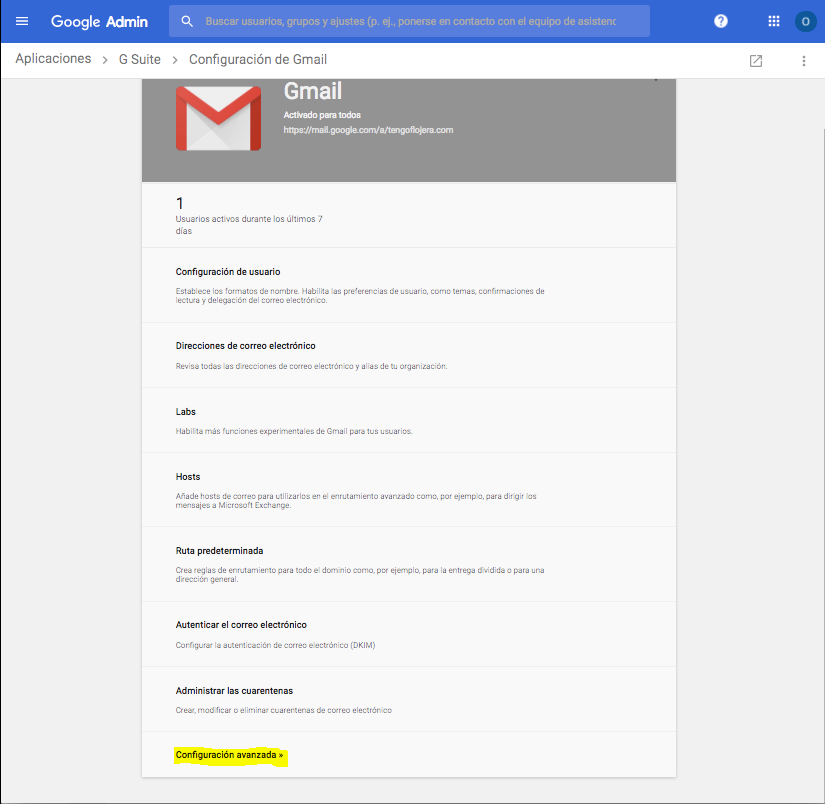Open the three-dot more options menu
Screen dimensions: 825x804
pyautogui.click(x=803, y=61)
